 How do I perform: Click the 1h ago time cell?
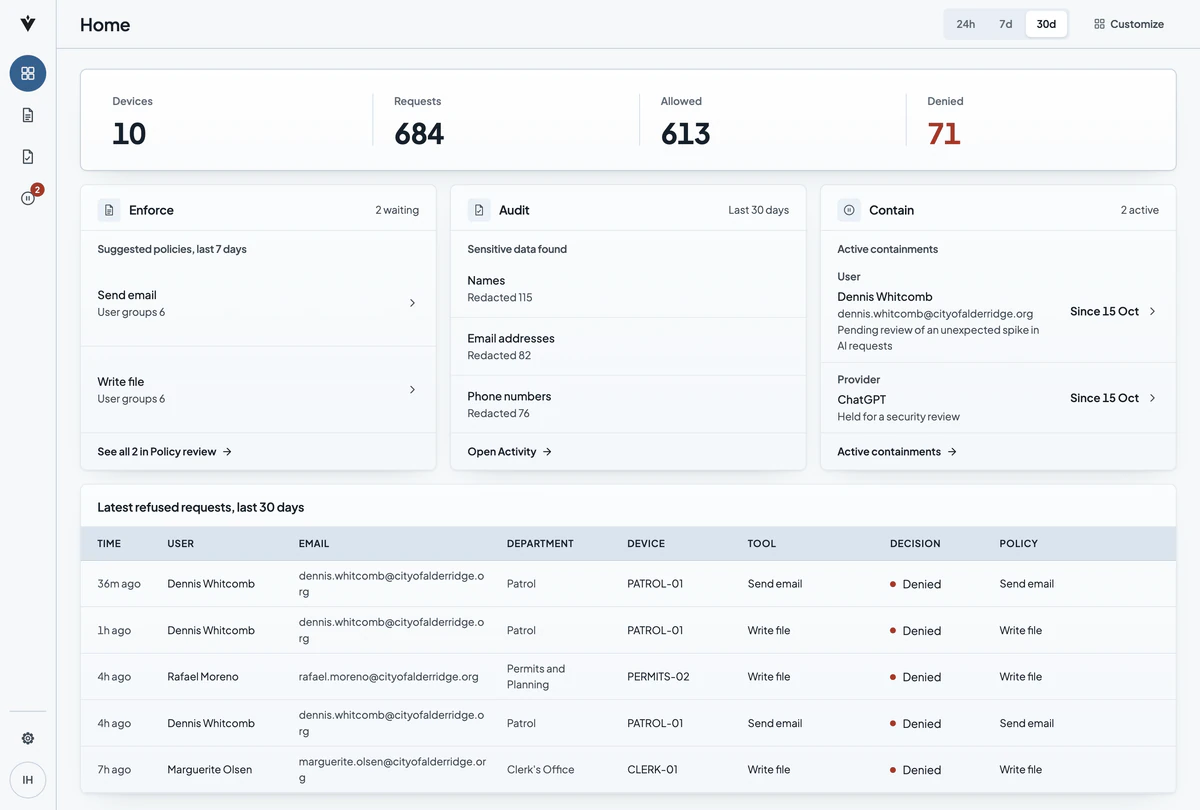click(114, 630)
